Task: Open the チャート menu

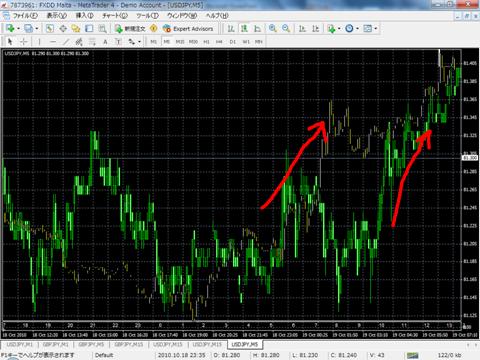Action: pos(115,16)
